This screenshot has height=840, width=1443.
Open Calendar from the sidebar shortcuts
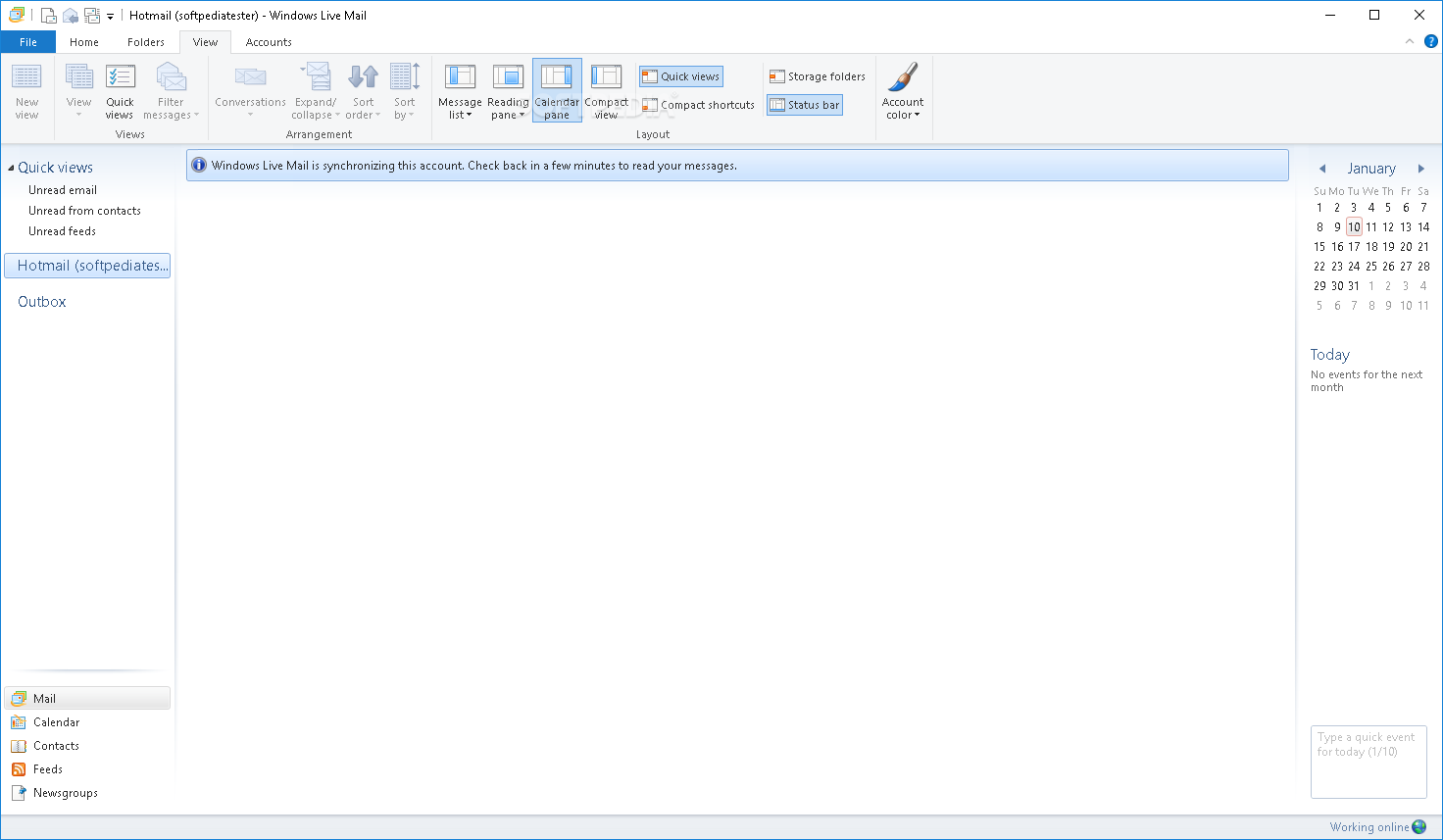[x=56, y=722]
